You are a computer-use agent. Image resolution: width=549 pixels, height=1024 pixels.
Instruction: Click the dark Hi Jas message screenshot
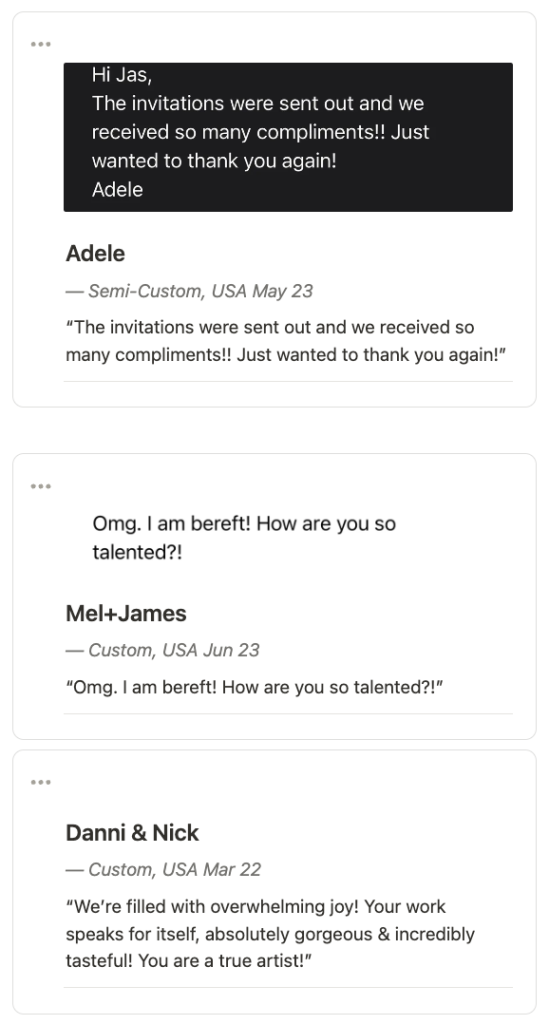(288, 137)
